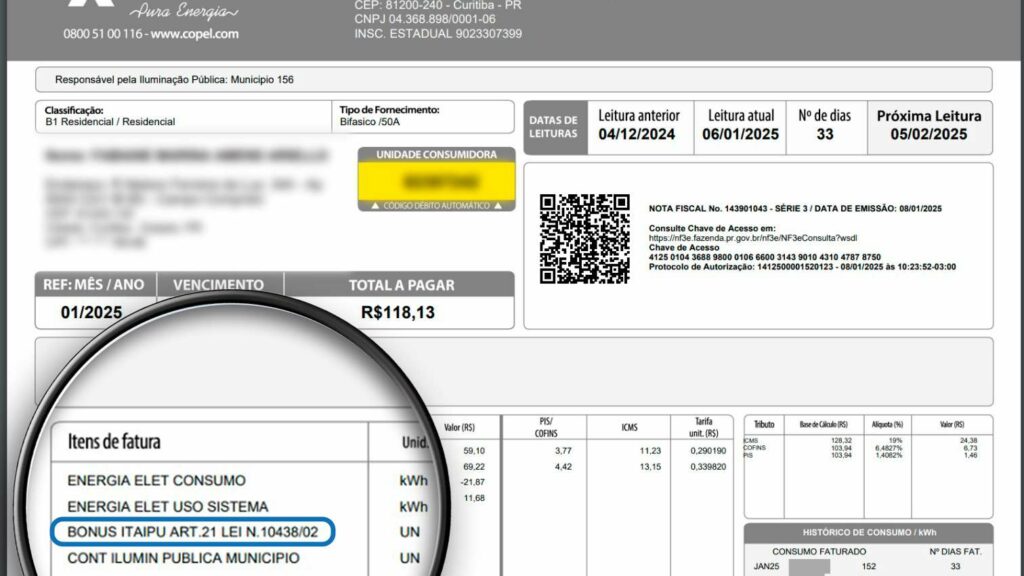This screenshot has width=1024, height=576.
Task: Click the Leitura atual date 06/01/2025
Action: [x=740, y=135]
